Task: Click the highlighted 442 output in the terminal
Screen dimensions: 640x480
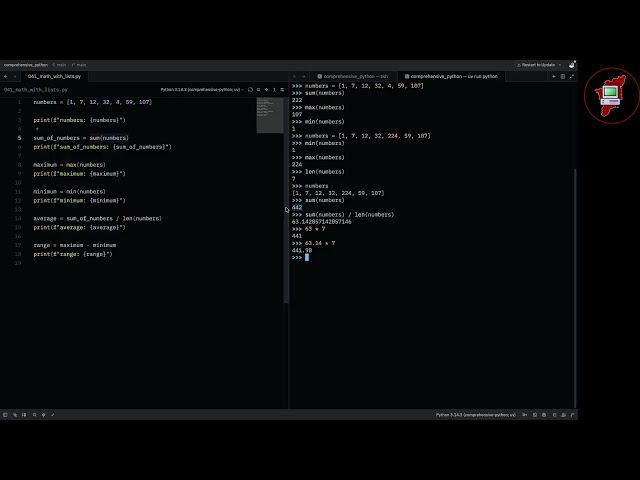Action: (297, 208)
